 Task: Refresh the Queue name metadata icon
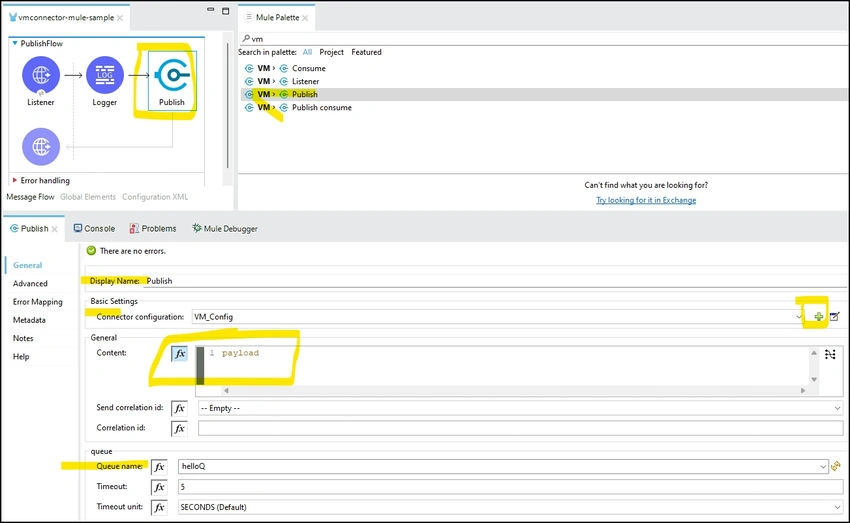click(x=836, y=466)
